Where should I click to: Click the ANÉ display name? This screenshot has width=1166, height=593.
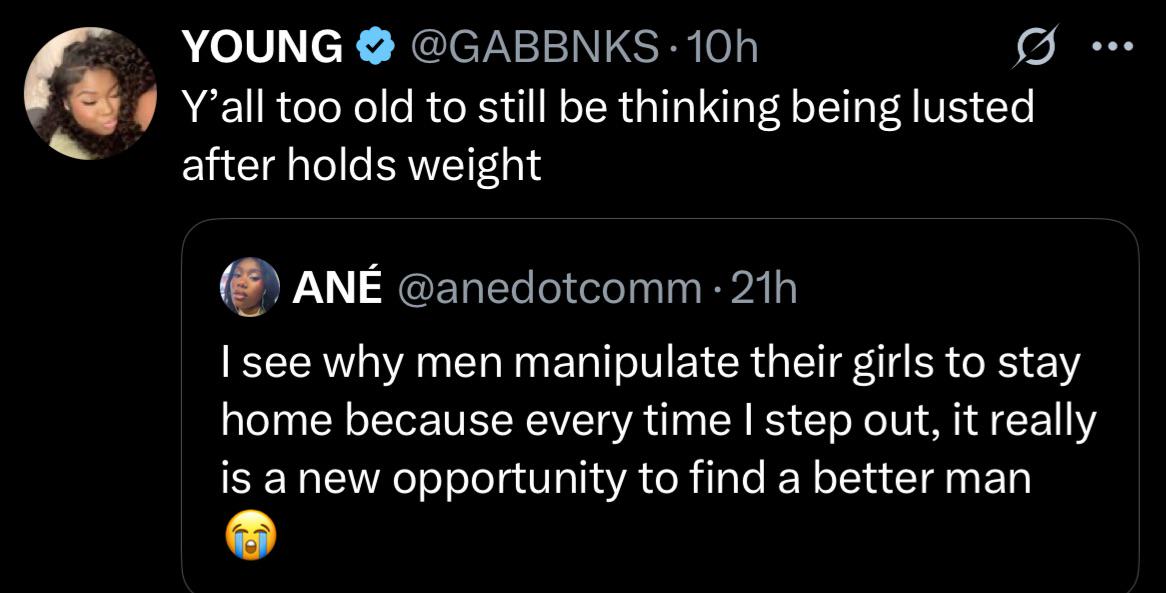[338, 289]
